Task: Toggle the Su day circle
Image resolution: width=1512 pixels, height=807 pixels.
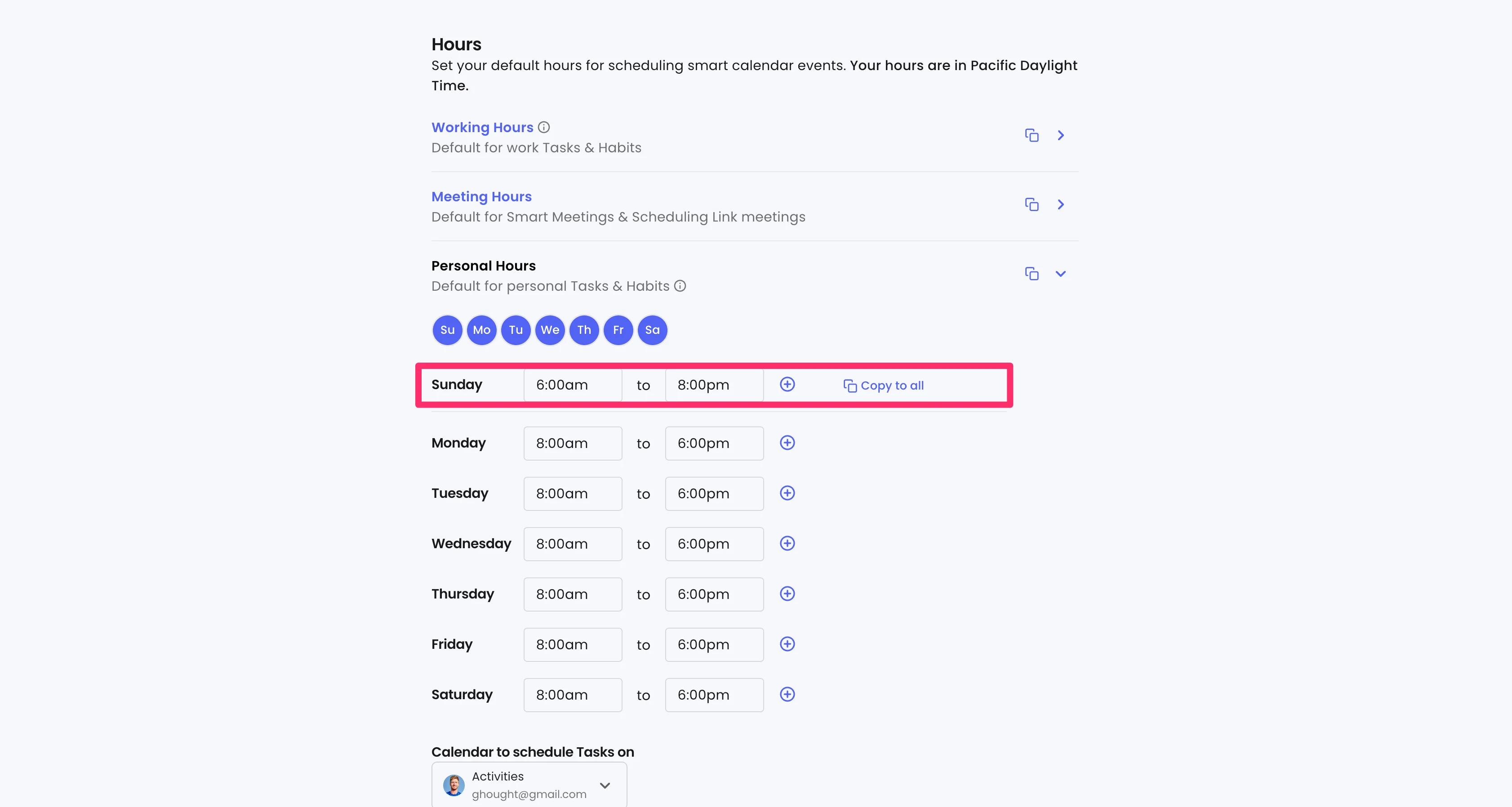Action: click(447, 330)
